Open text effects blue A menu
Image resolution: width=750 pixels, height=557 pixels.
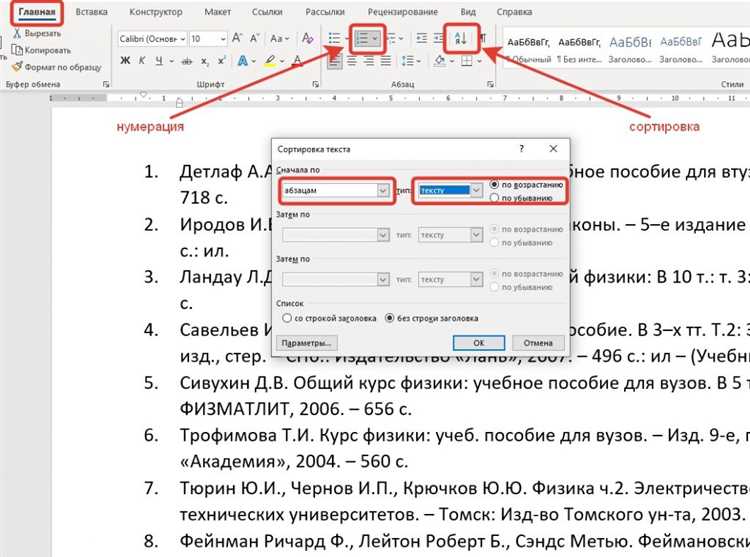243,61
